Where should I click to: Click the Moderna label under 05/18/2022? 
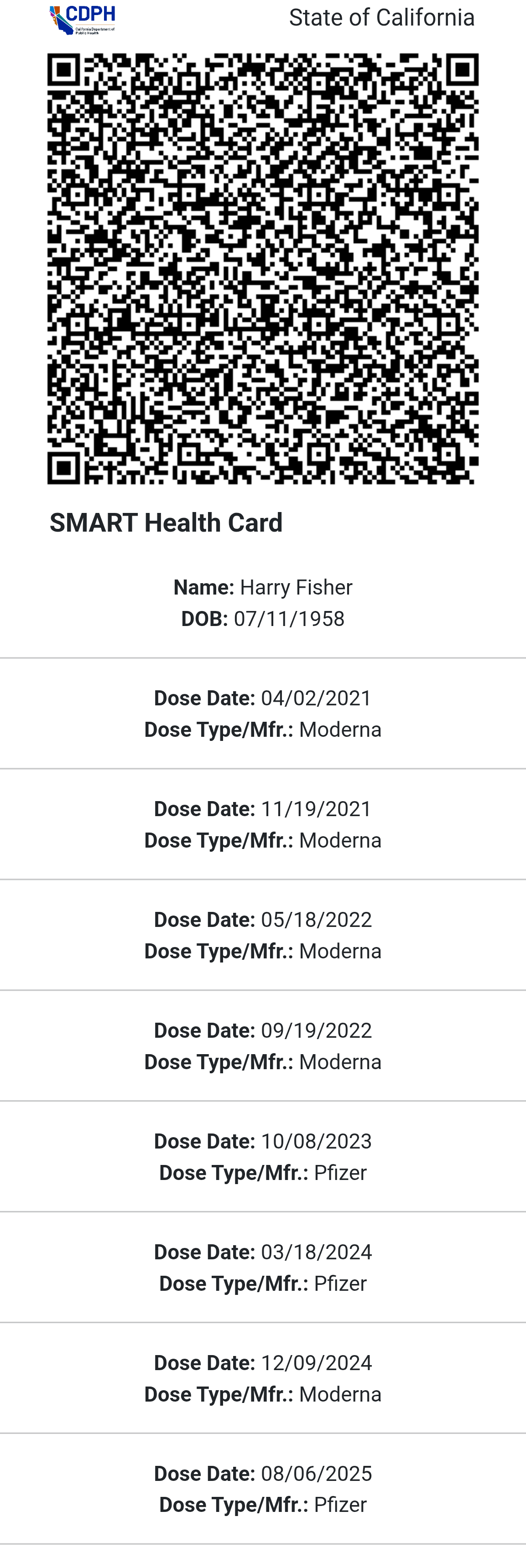click(x=340, y=952)
